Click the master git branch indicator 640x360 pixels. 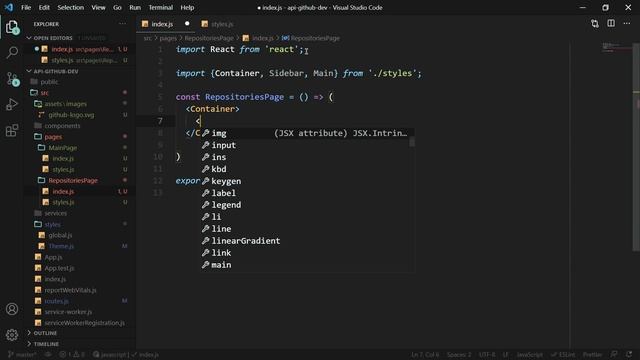[x=22, y=355]
